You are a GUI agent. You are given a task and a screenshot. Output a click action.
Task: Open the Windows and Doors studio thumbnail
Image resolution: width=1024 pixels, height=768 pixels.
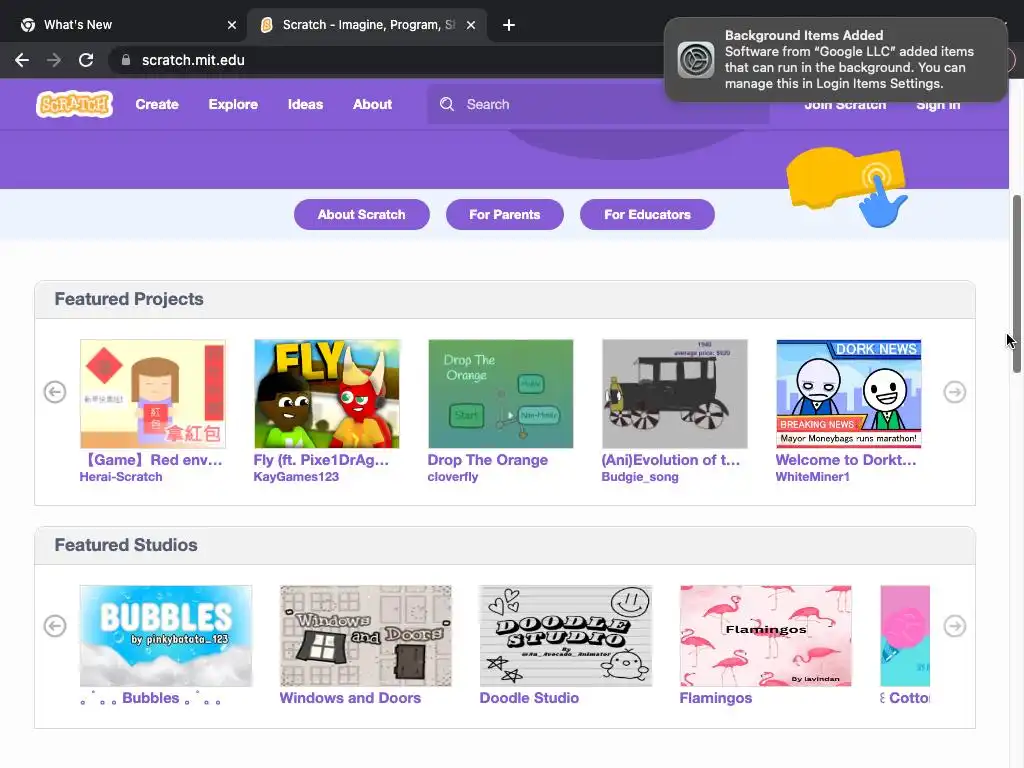tap(366, 635)
